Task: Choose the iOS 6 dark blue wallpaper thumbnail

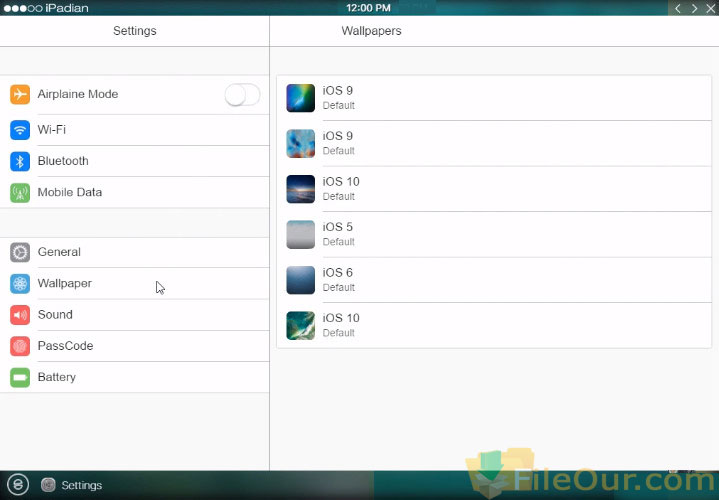Action: (301, 280)
